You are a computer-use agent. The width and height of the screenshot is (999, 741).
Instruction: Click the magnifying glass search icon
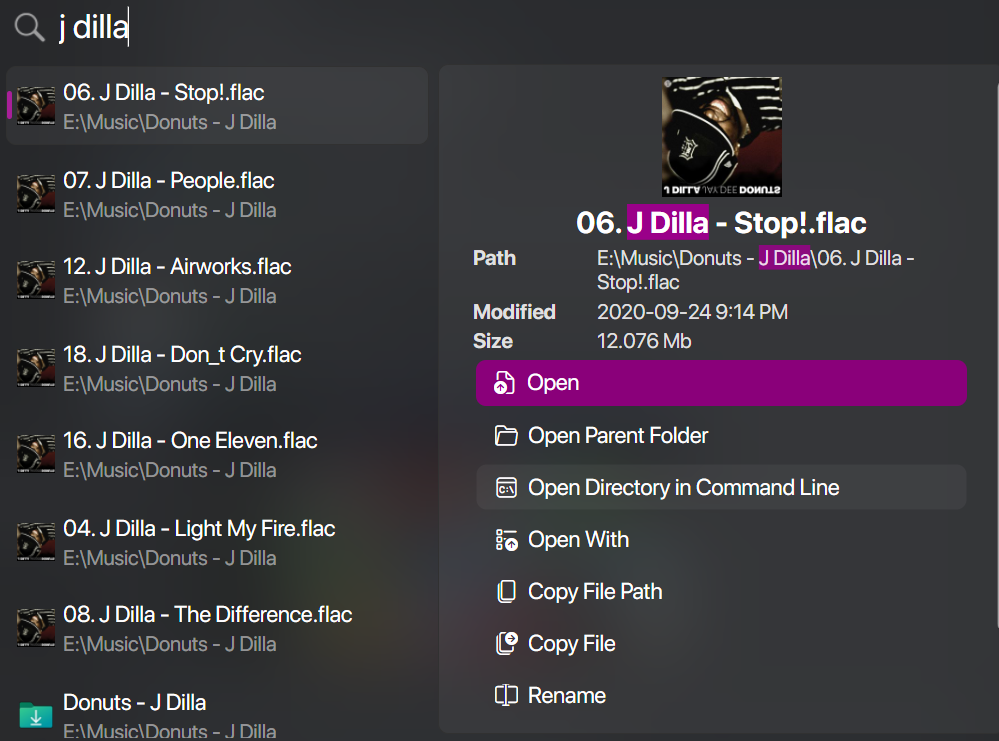click(28, 28)
